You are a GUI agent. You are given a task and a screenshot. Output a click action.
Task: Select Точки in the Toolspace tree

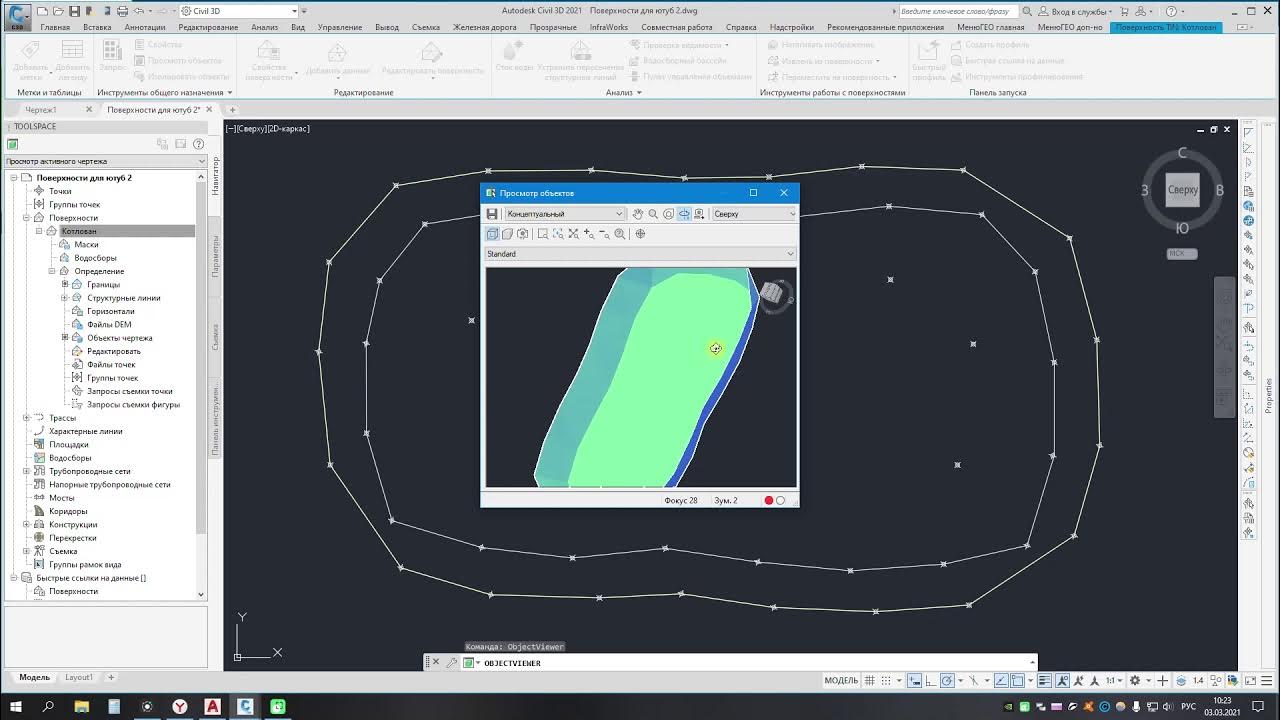(60, 191)
